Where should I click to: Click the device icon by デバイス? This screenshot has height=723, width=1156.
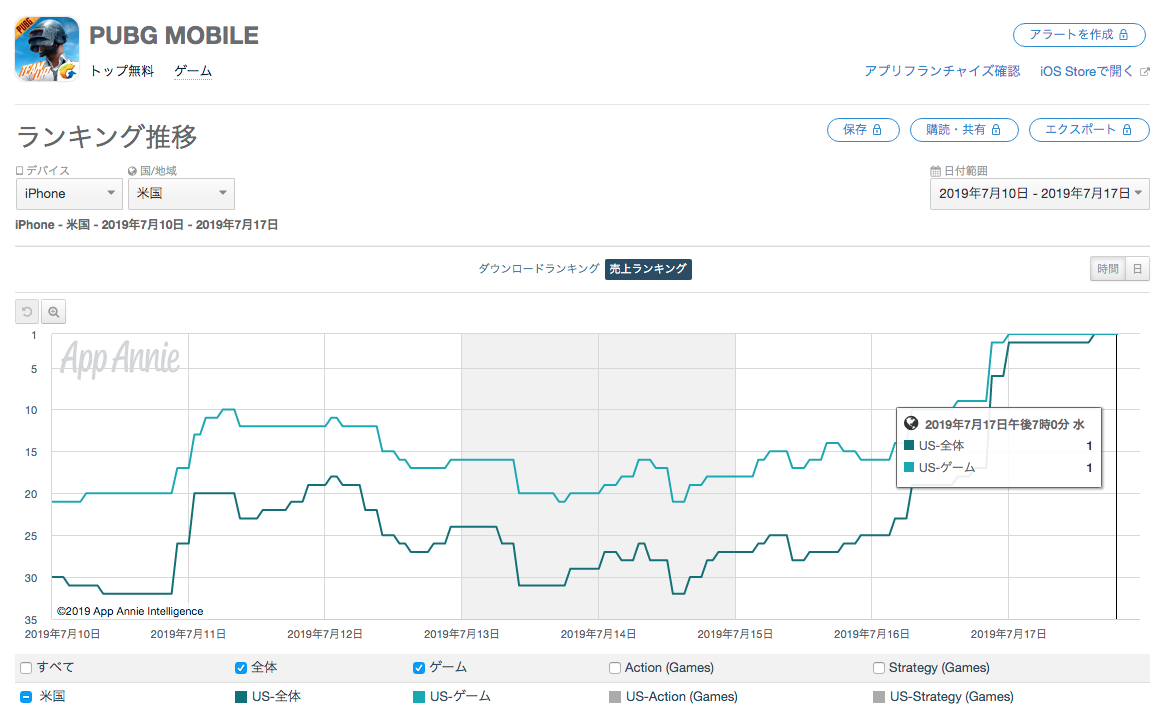(x=20, y=171)
